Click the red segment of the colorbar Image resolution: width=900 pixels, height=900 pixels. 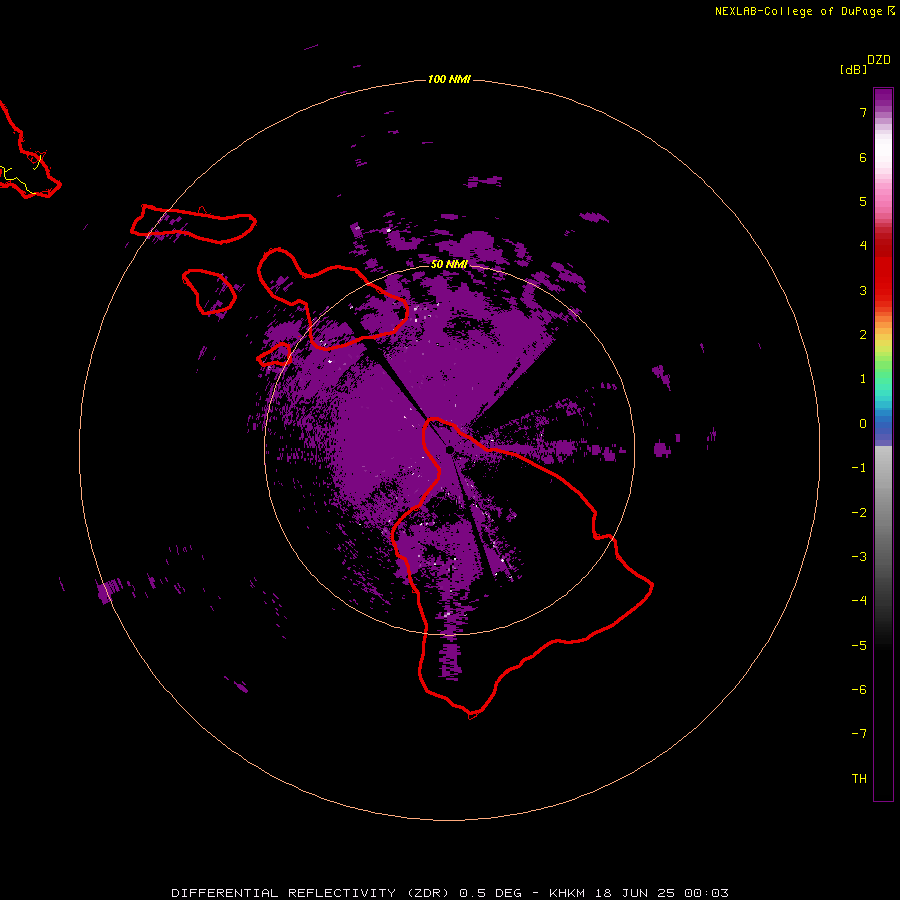pyautogui.click(x=883, y=270)
